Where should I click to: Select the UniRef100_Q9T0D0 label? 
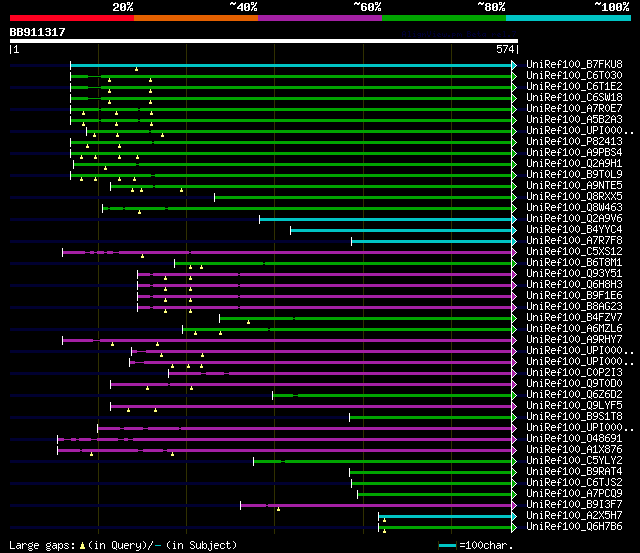(574, 384)
